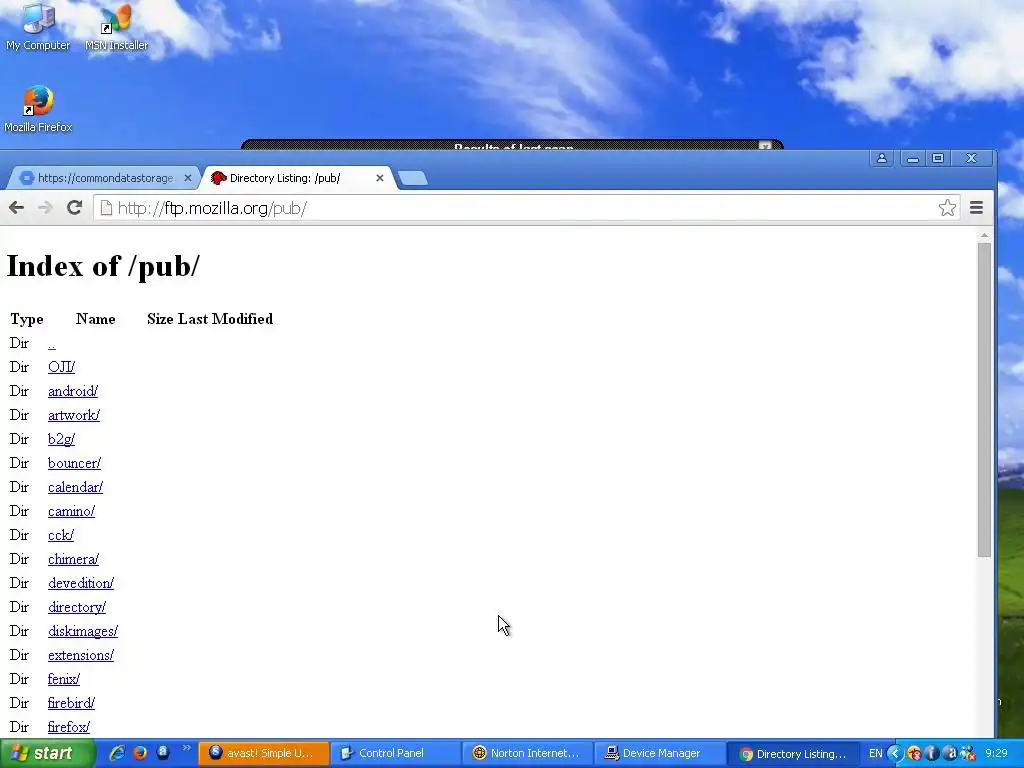This screenshot has height=768, width=1024.
Task: Click the 'Name' column header
Action: point(95,319)
